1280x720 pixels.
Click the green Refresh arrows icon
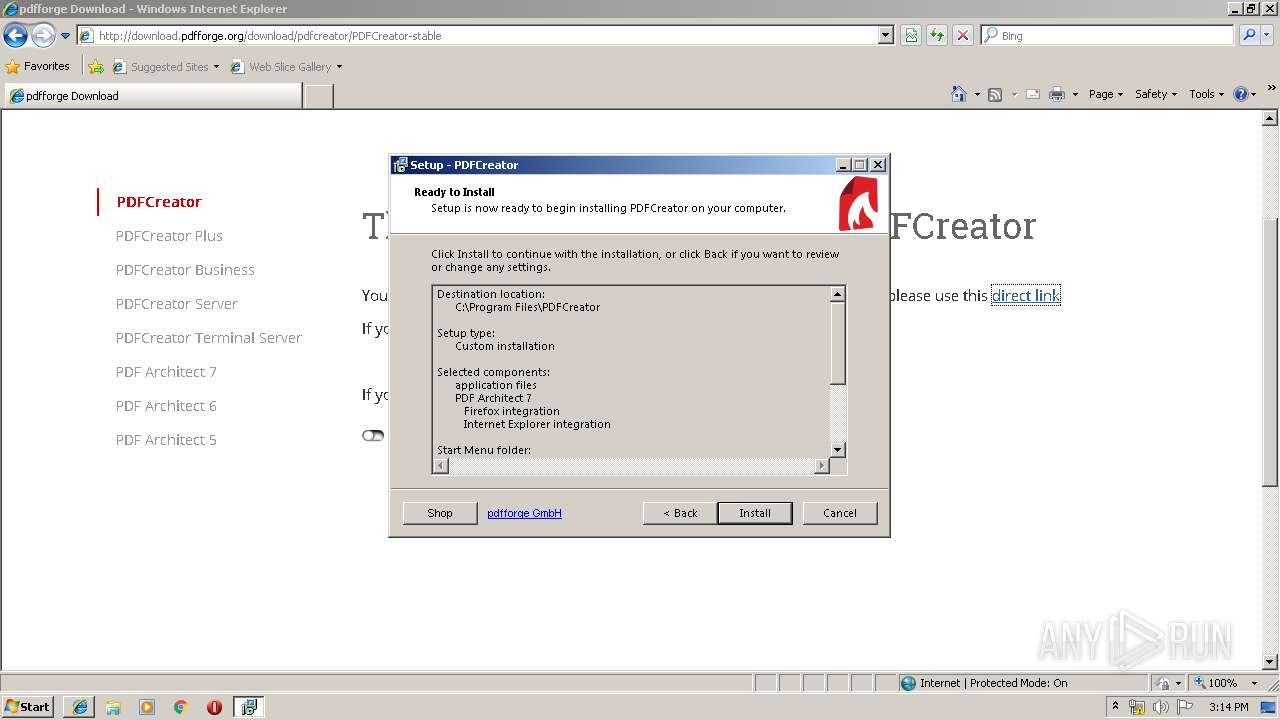coord(937,35)
